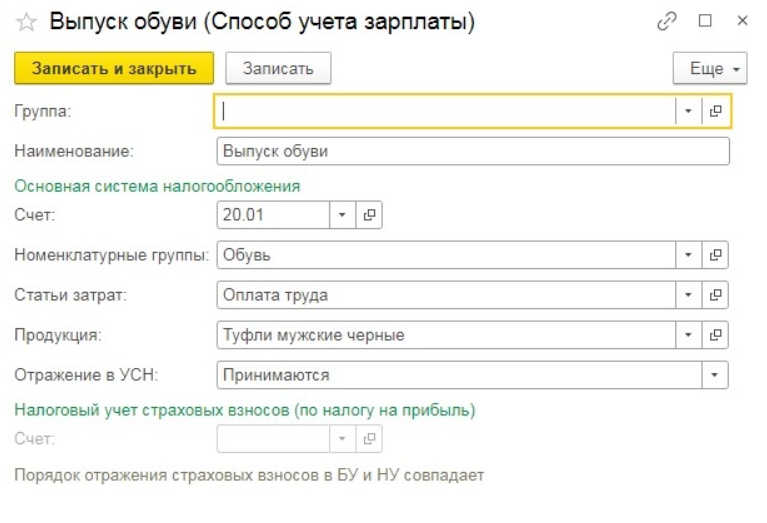Focus the Группа input field
767x523 pixels.
click(x=445, y=112)
